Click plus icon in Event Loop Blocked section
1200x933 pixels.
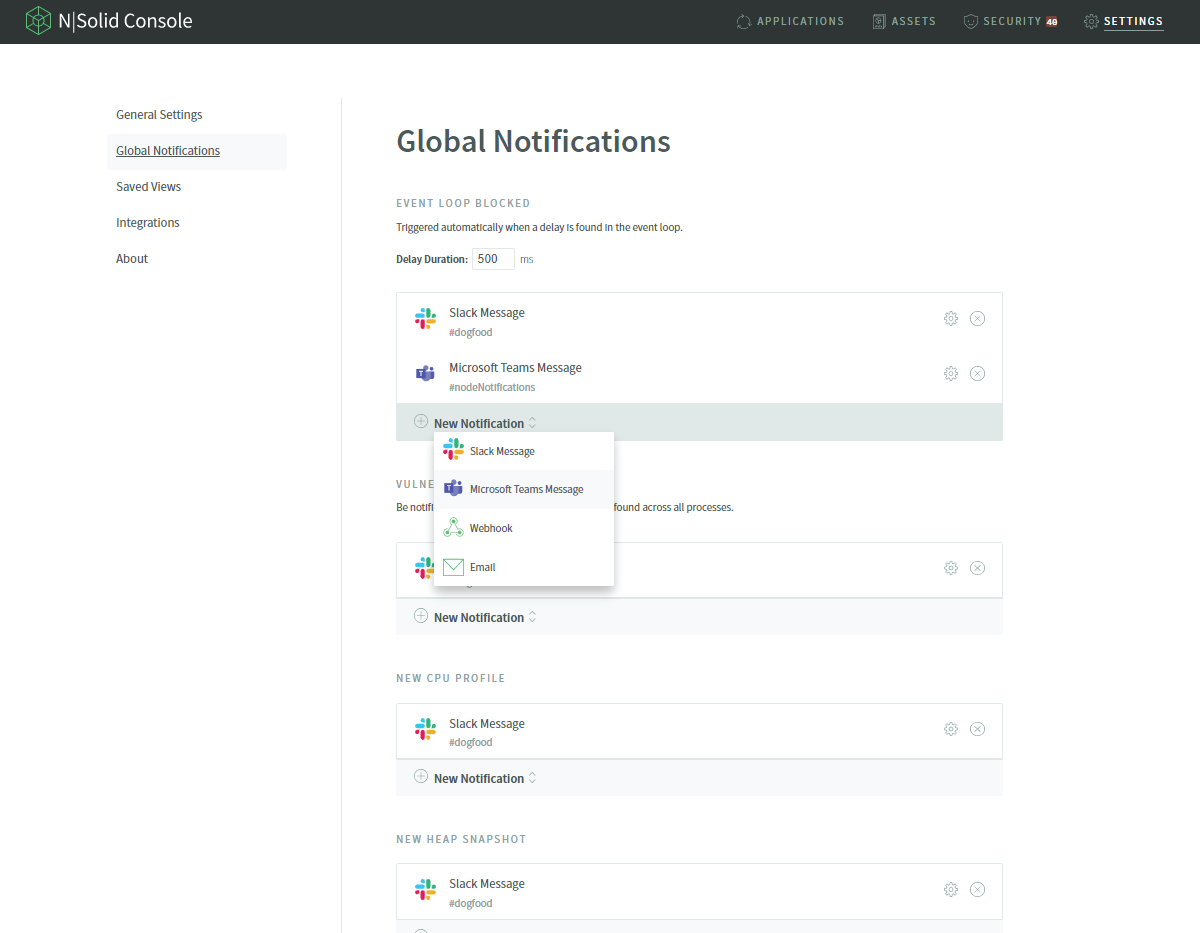(421, 422)
